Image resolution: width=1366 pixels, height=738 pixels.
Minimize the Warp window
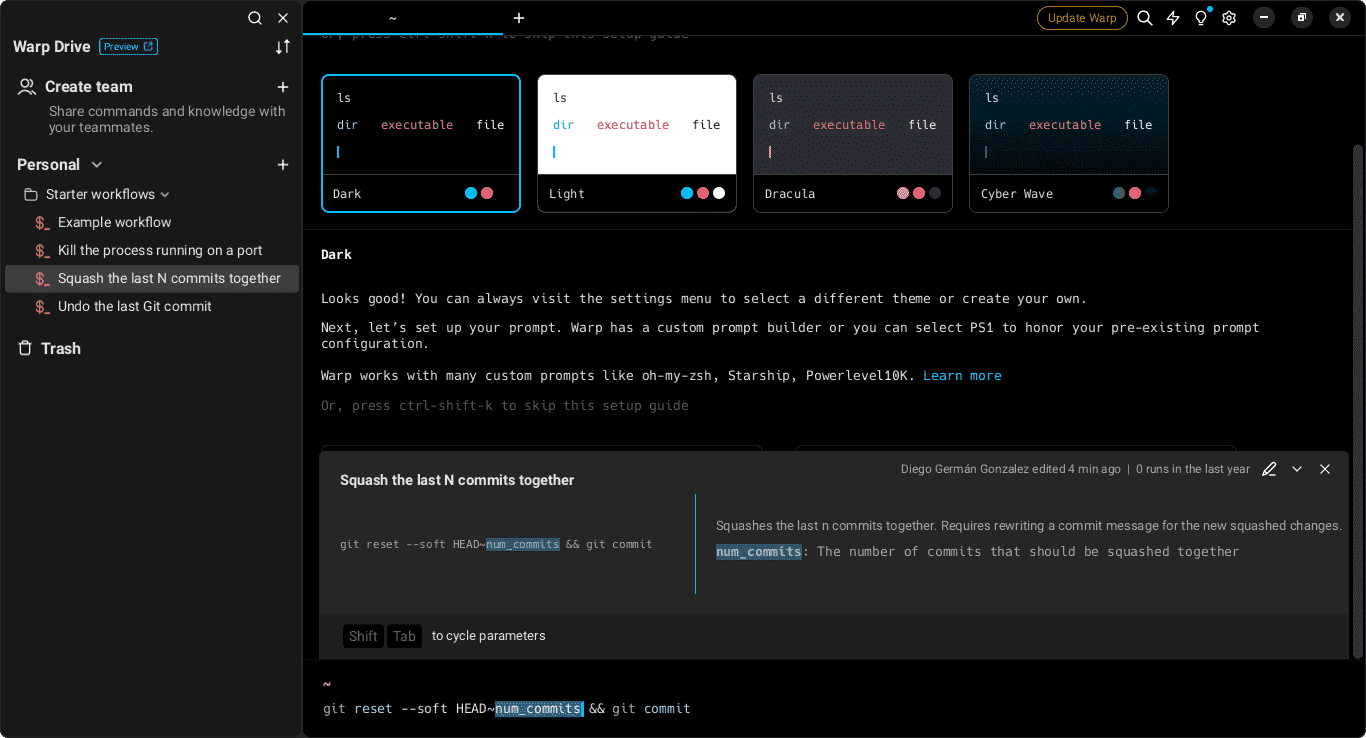1265,17
